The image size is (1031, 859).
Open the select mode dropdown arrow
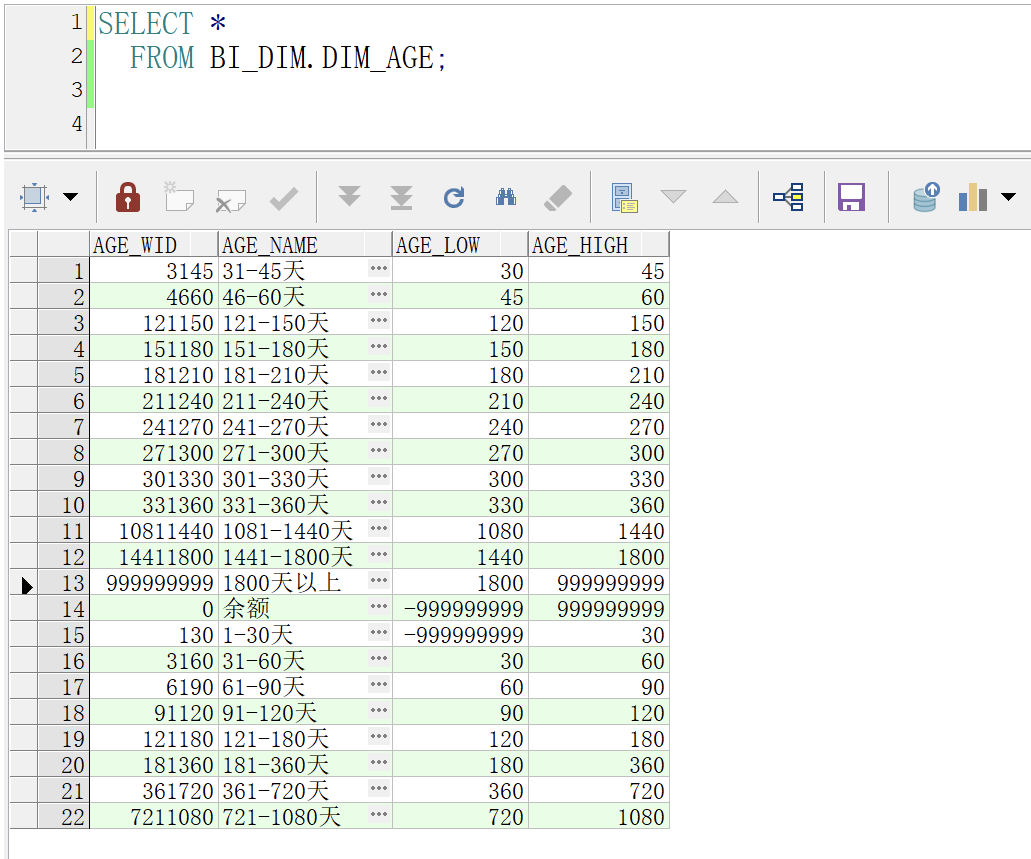pyautogui.click(x=70, y=197)
